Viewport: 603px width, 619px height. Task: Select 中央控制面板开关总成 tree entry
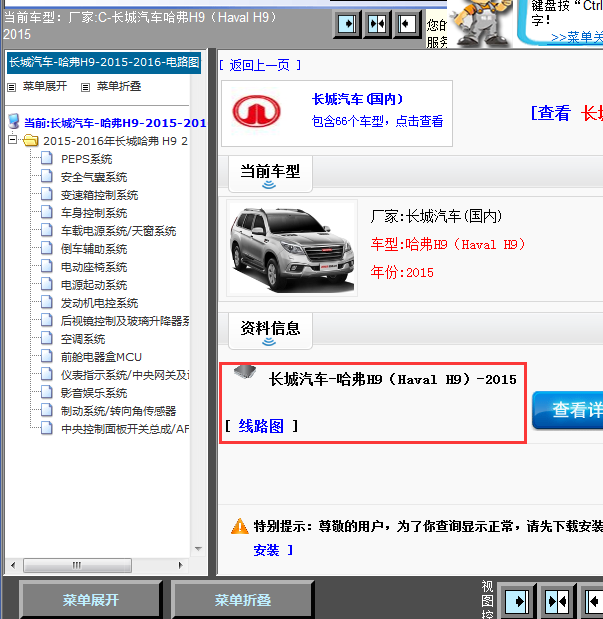pos(125,429)
